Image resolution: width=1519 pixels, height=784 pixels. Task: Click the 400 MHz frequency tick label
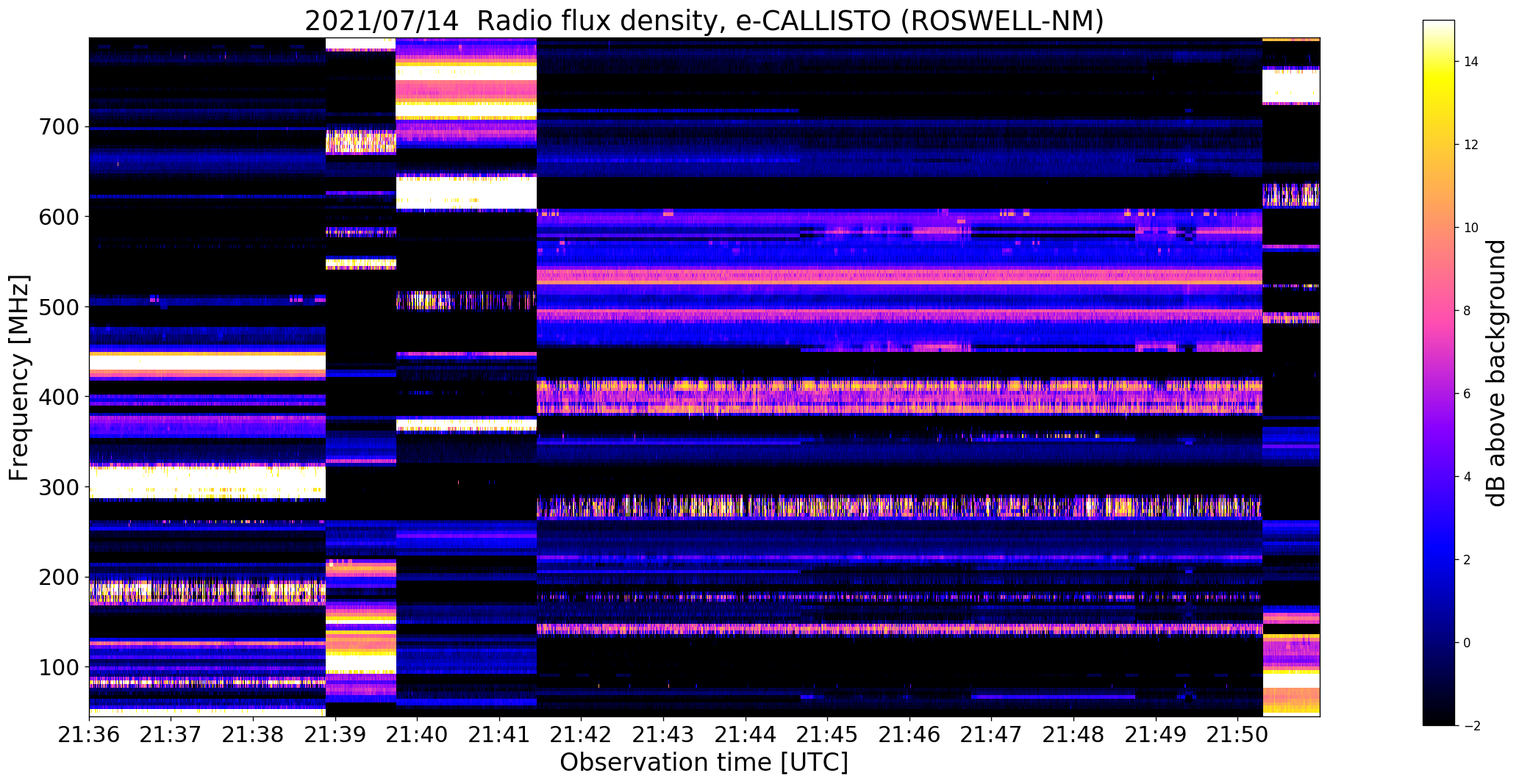(x=57, y=397)
